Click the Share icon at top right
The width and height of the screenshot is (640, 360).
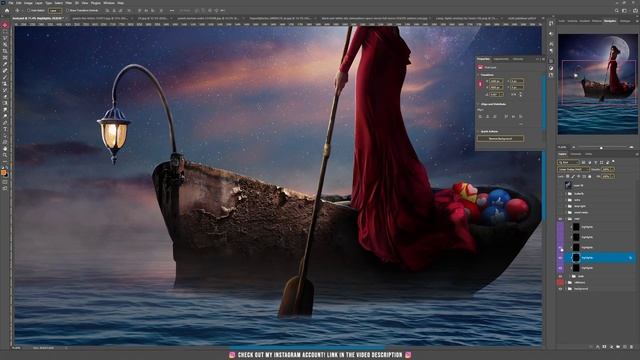pos(635,11)
